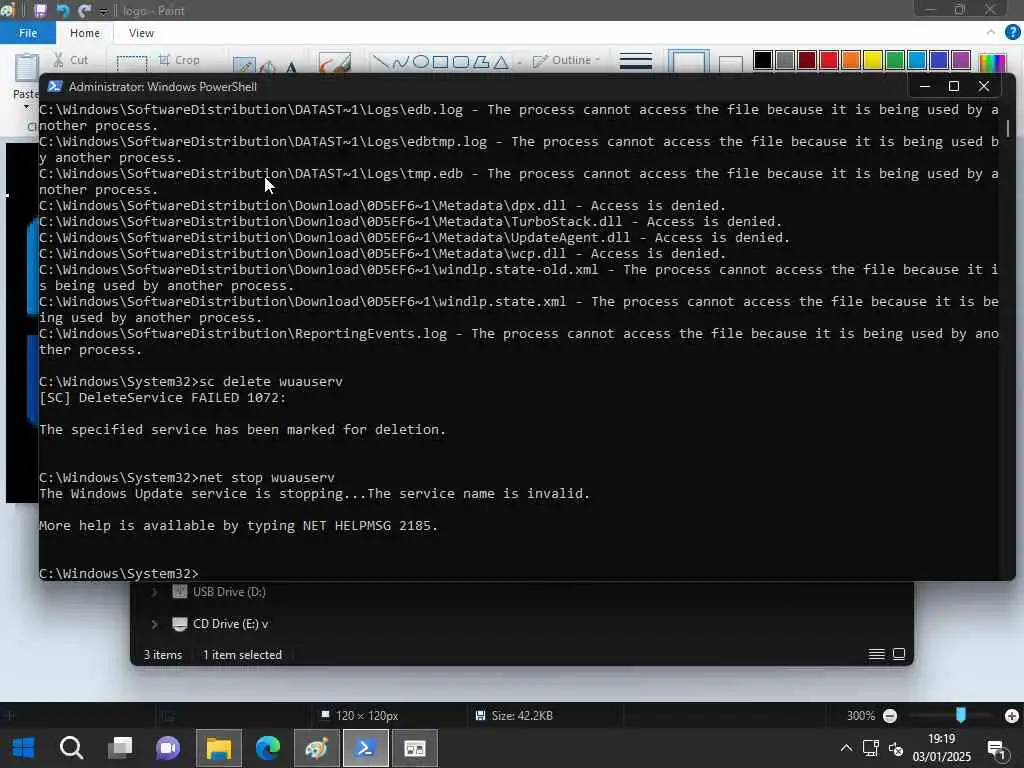Switch to File Explorer from the taskbar

point(219,748)
